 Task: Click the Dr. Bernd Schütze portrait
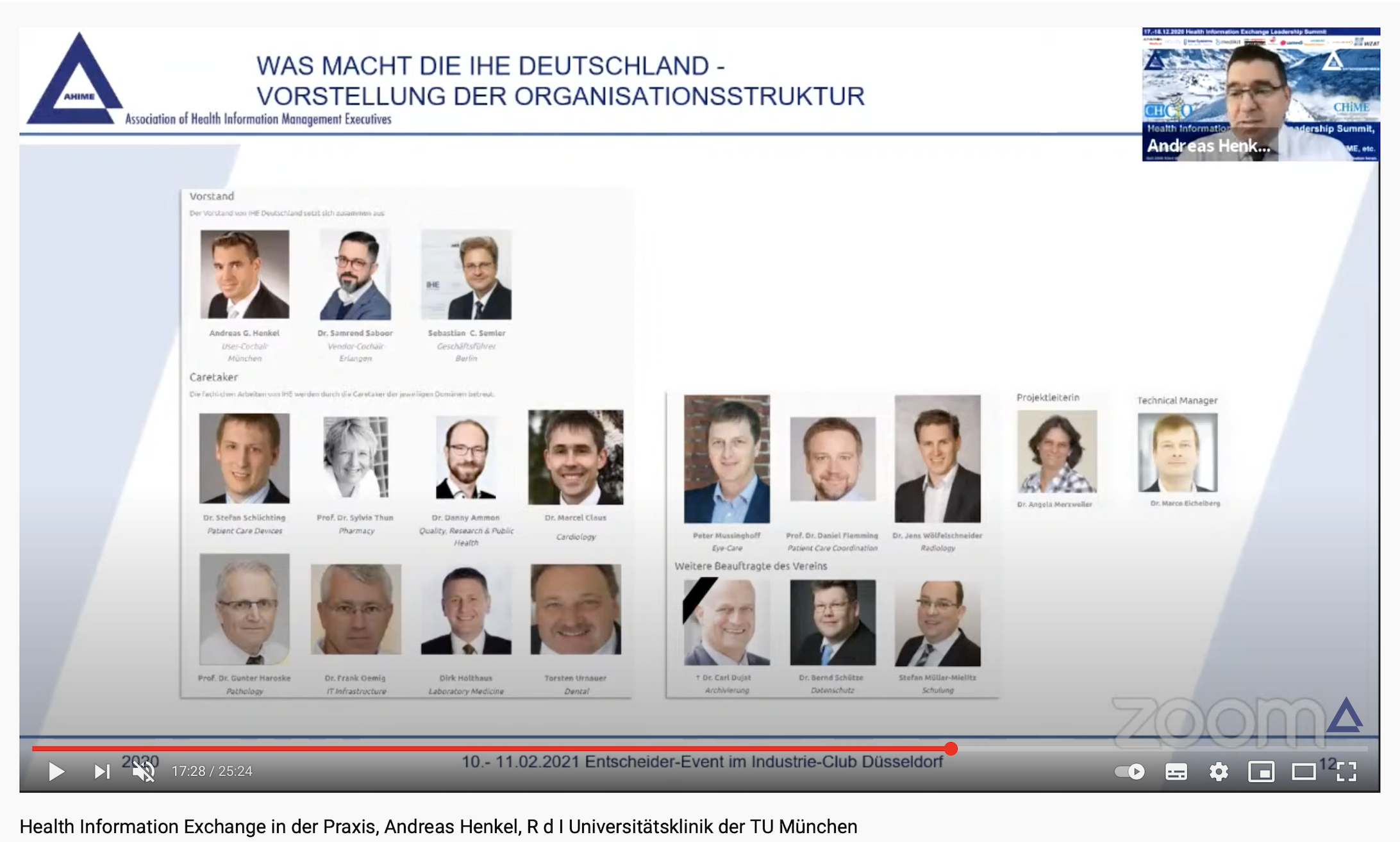[833, 622]
